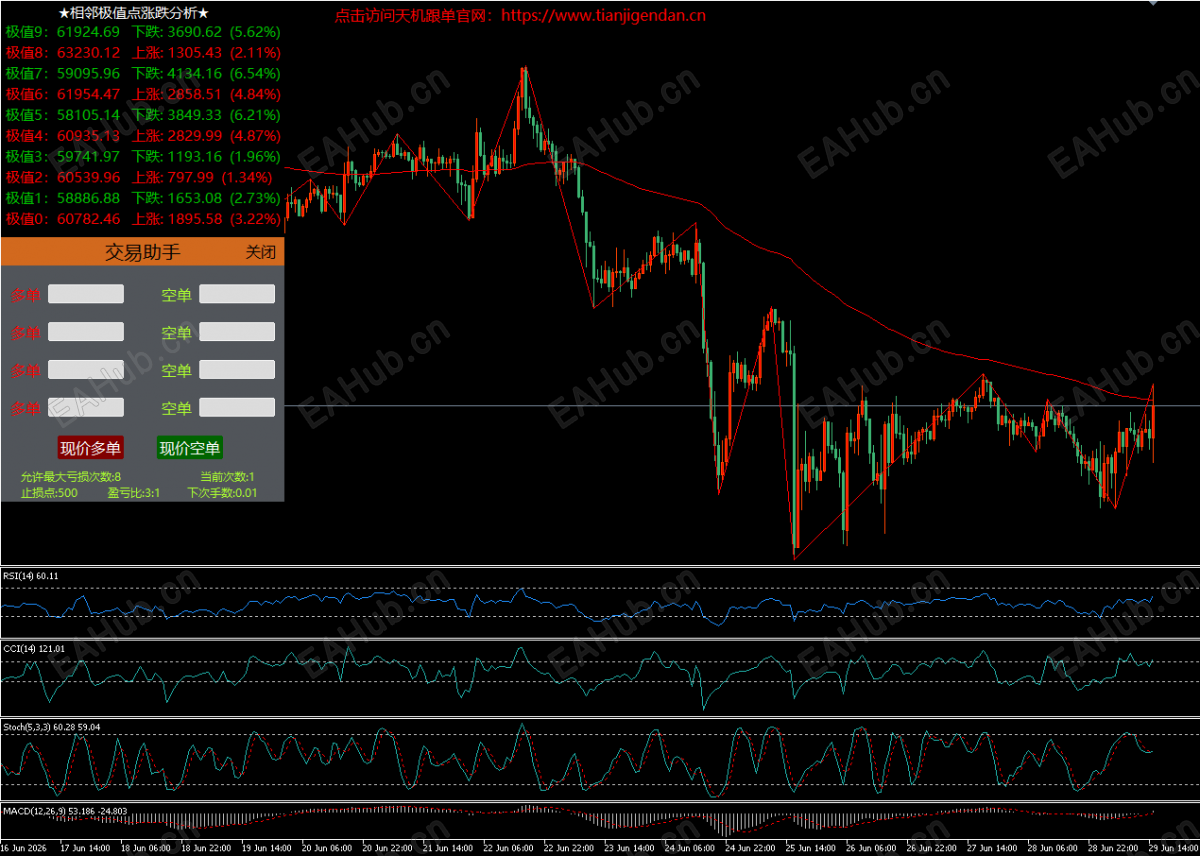
Task: Select the ★相邻极值点涨跌分析★ title
Action: pyautogui.click(x=133, y=13)
